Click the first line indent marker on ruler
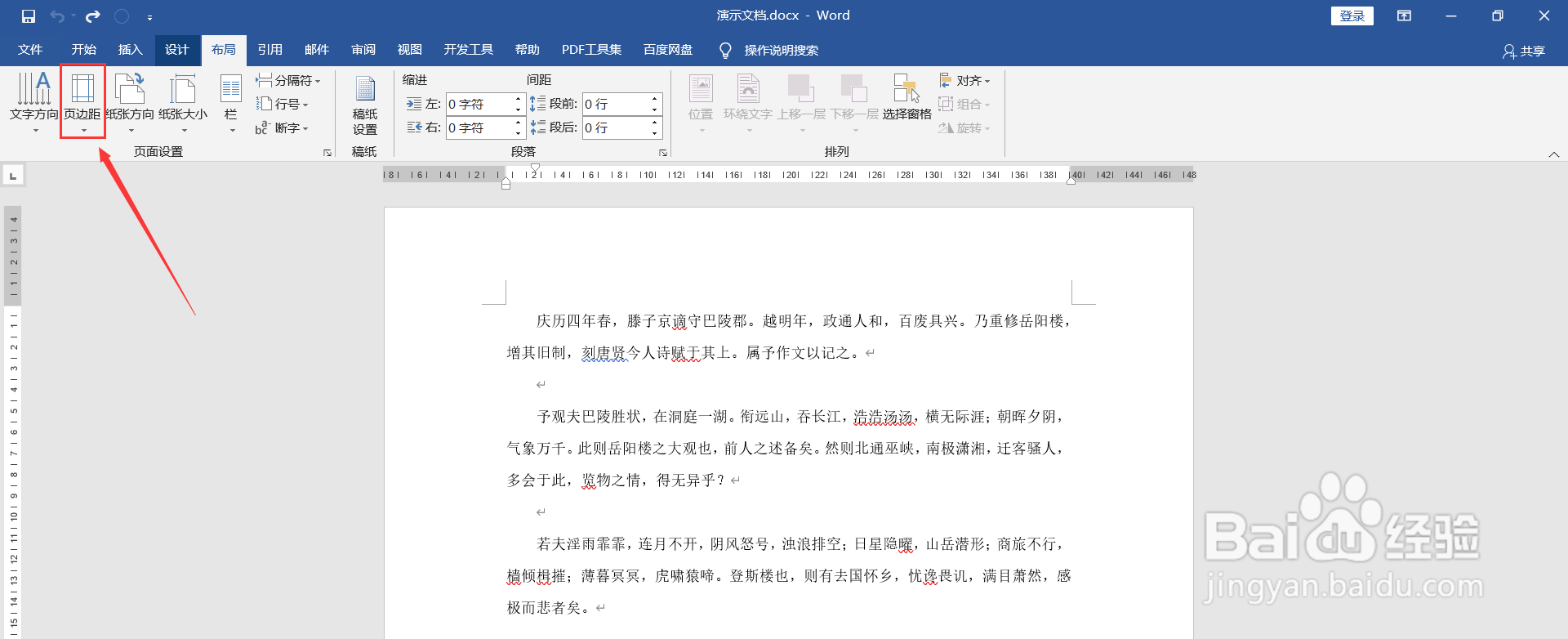The image size is (1568, 639). (535, 168)
